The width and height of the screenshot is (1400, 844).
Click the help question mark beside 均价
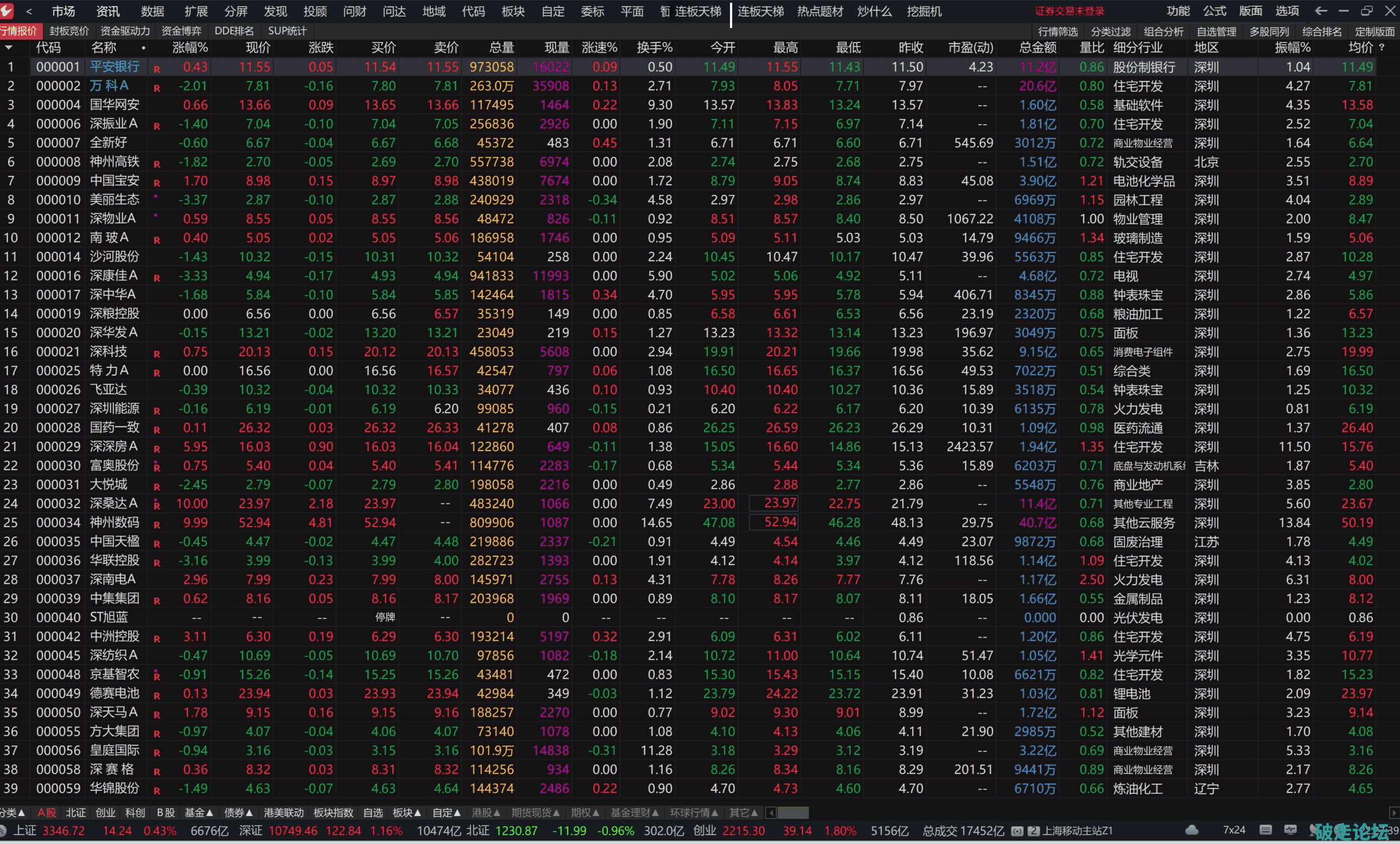[x=1382, y=48]
